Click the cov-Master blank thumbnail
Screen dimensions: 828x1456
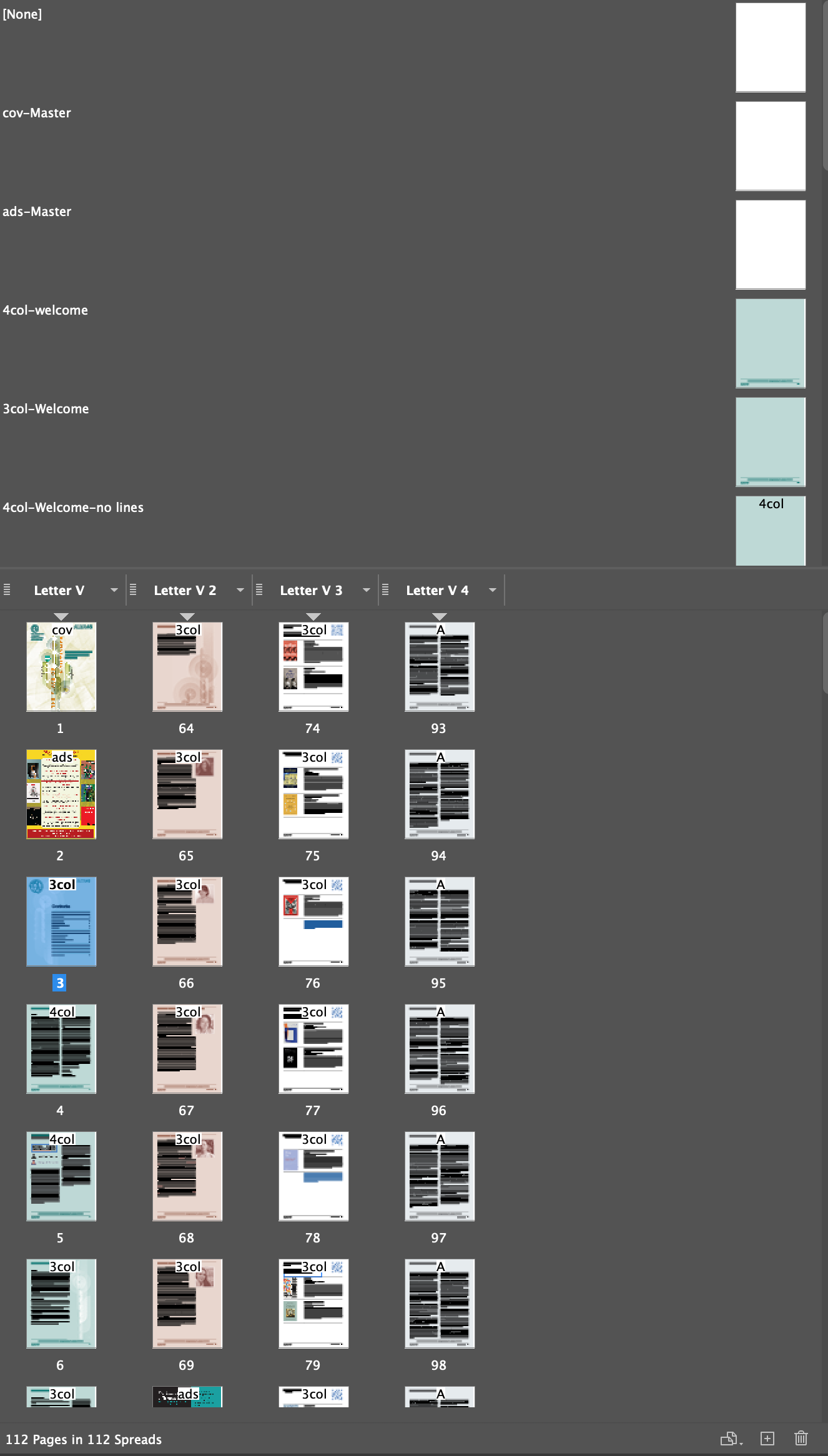771,146
